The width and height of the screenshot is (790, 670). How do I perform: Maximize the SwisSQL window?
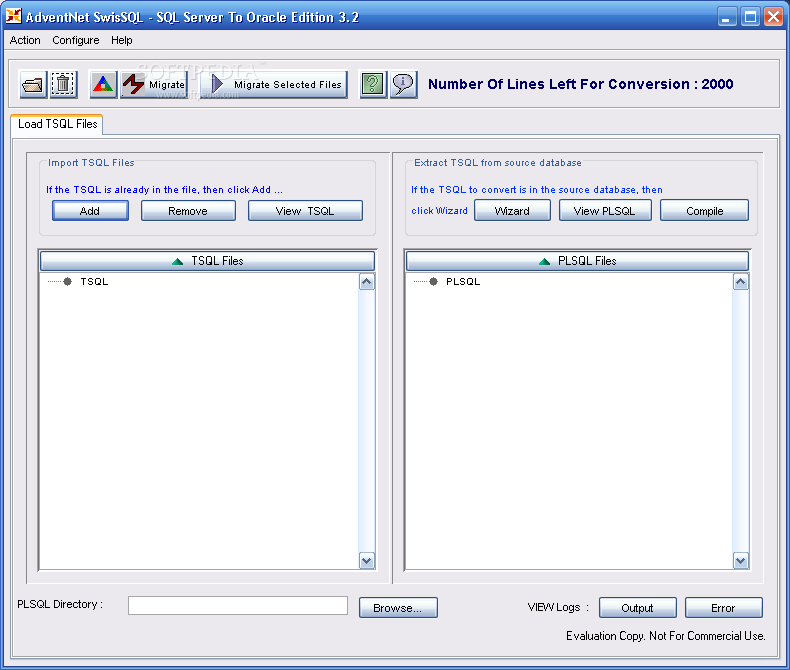pos(750,17)
